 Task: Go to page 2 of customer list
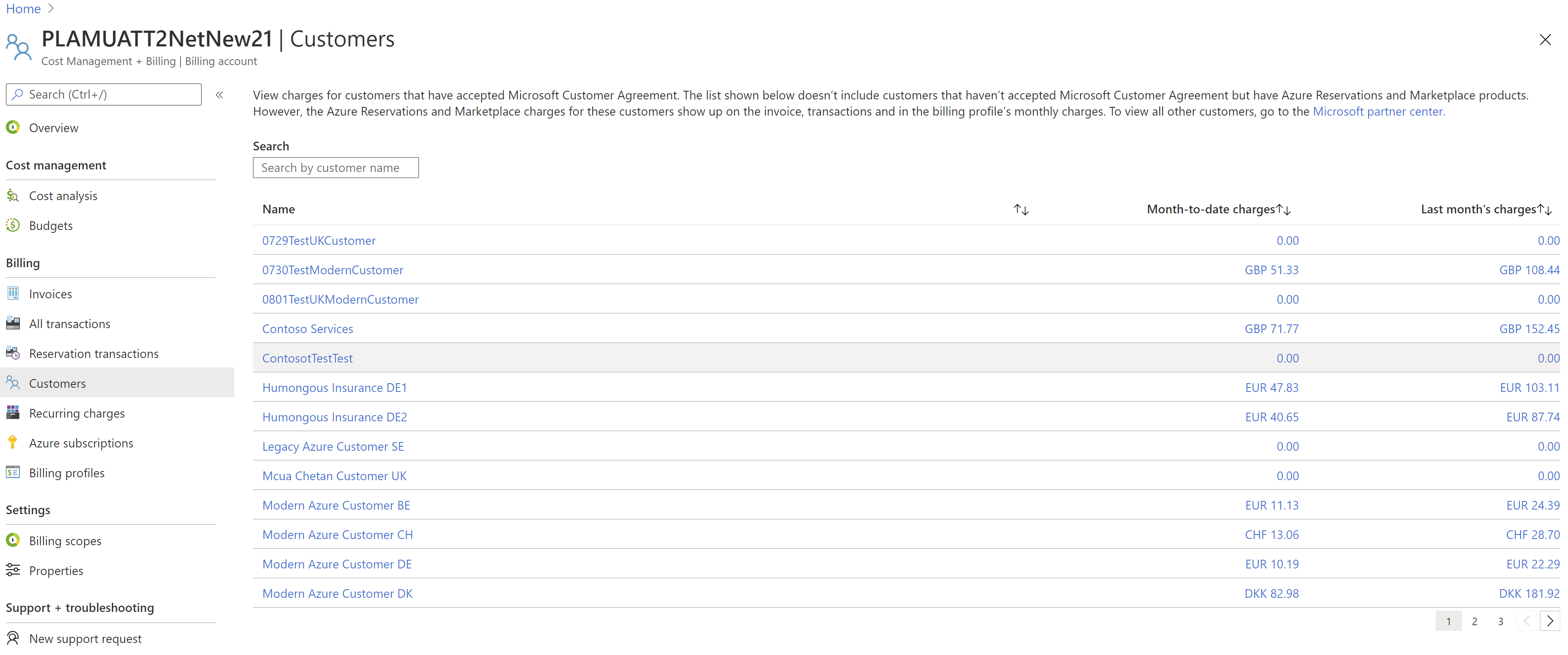pos(1474,621)
